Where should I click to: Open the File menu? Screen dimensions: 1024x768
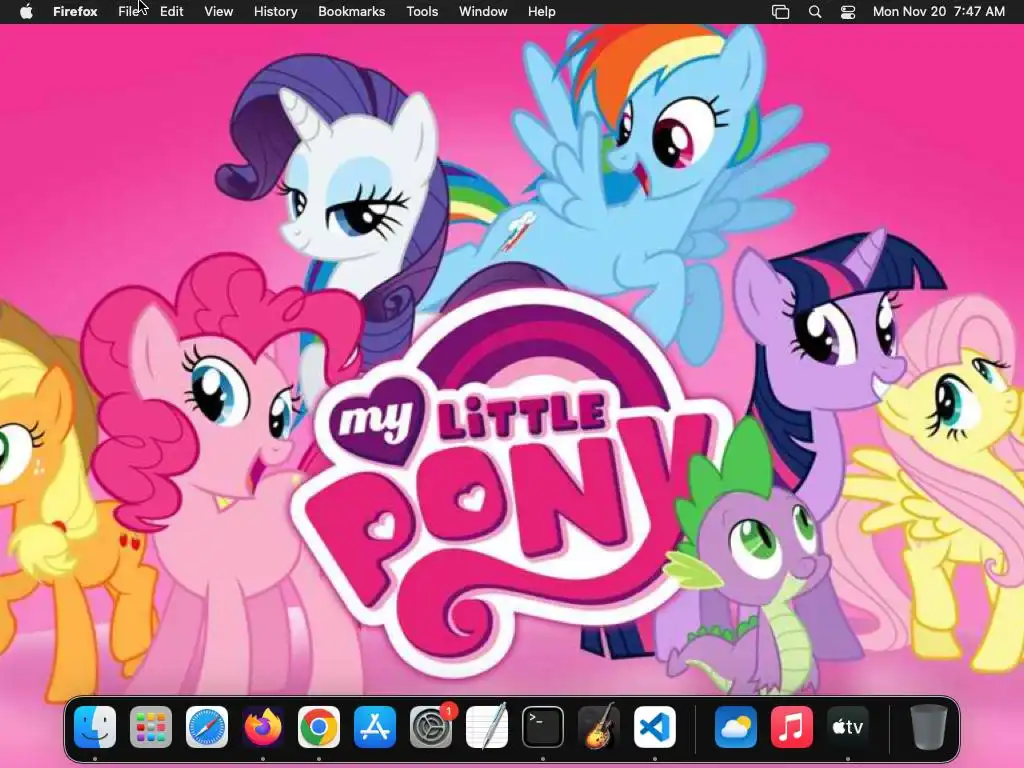coord(129,12)
